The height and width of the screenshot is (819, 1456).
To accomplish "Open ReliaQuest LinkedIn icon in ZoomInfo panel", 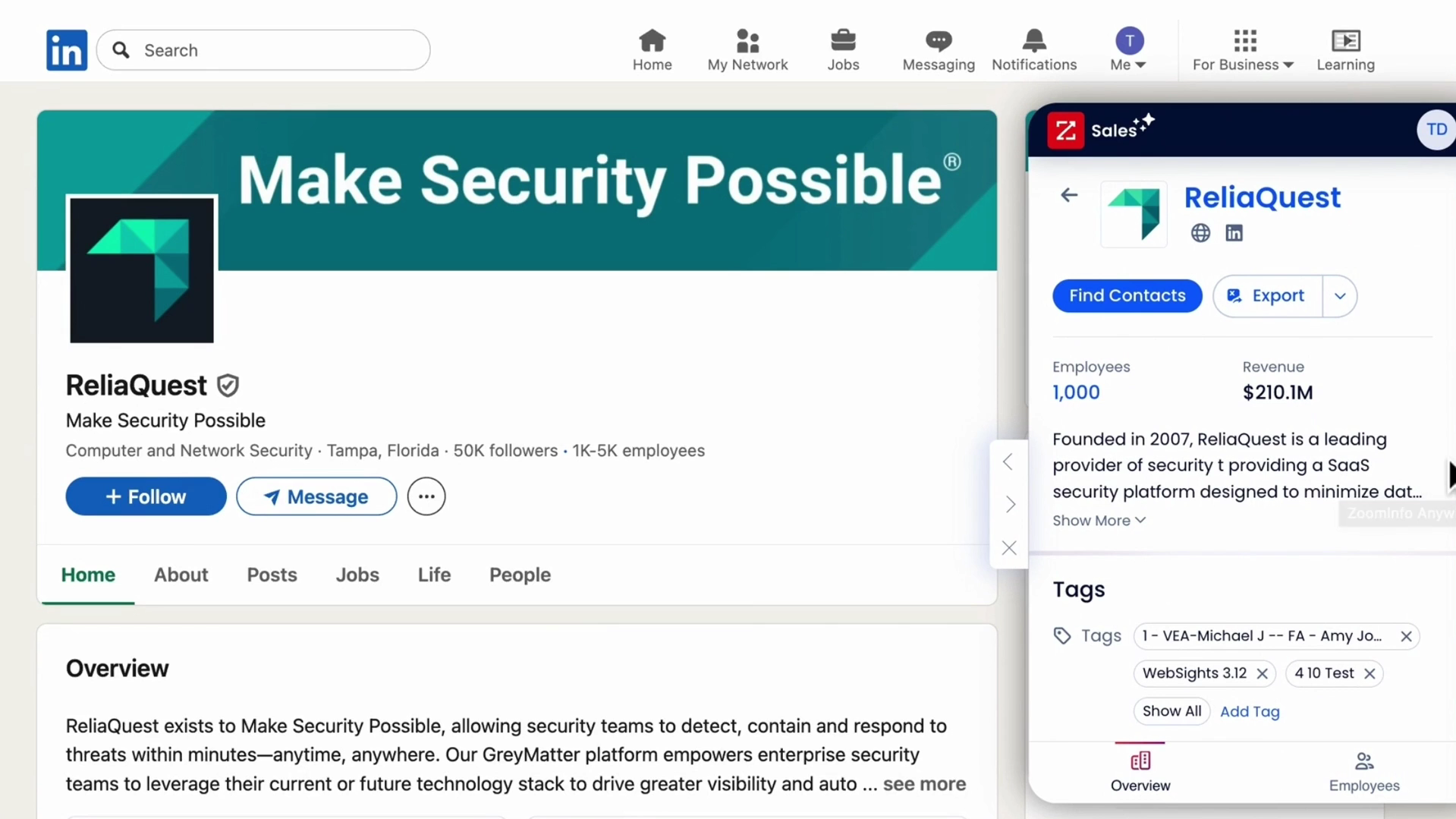I will pos(1234,233).
